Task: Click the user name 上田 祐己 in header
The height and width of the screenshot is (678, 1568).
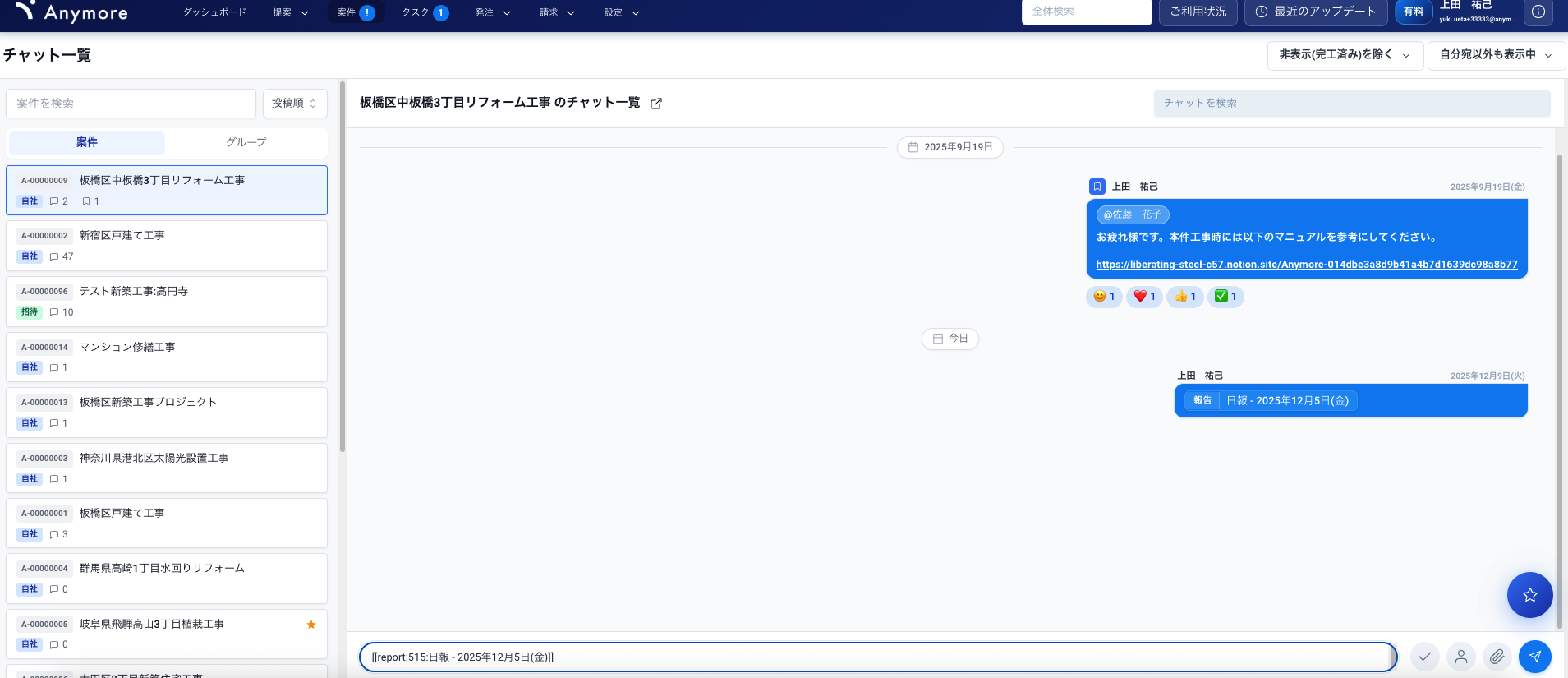Action: [x=1466, y=6]
